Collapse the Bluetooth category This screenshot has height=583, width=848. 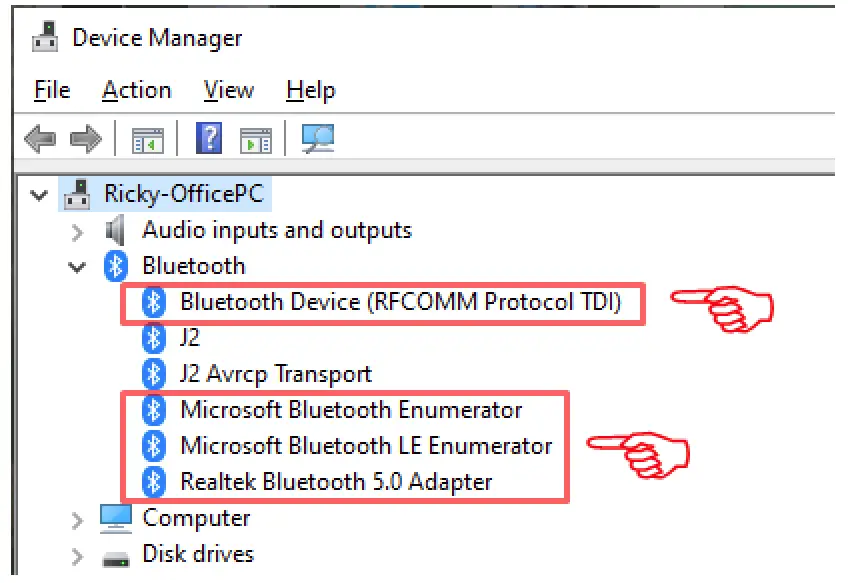[77, 267]
